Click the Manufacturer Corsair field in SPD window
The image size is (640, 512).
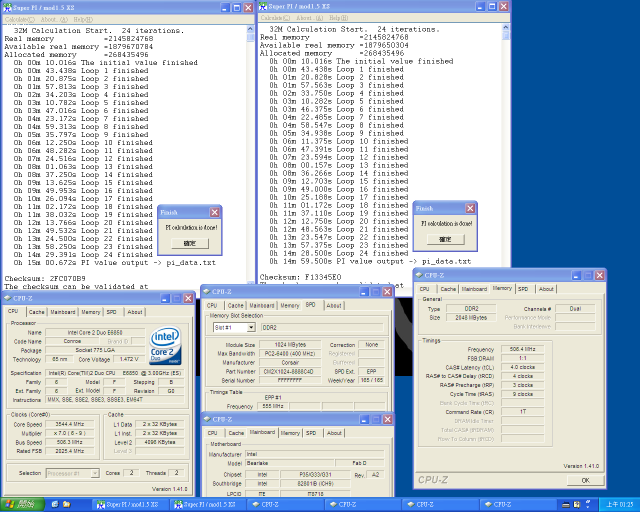click(x=288, y=363)
